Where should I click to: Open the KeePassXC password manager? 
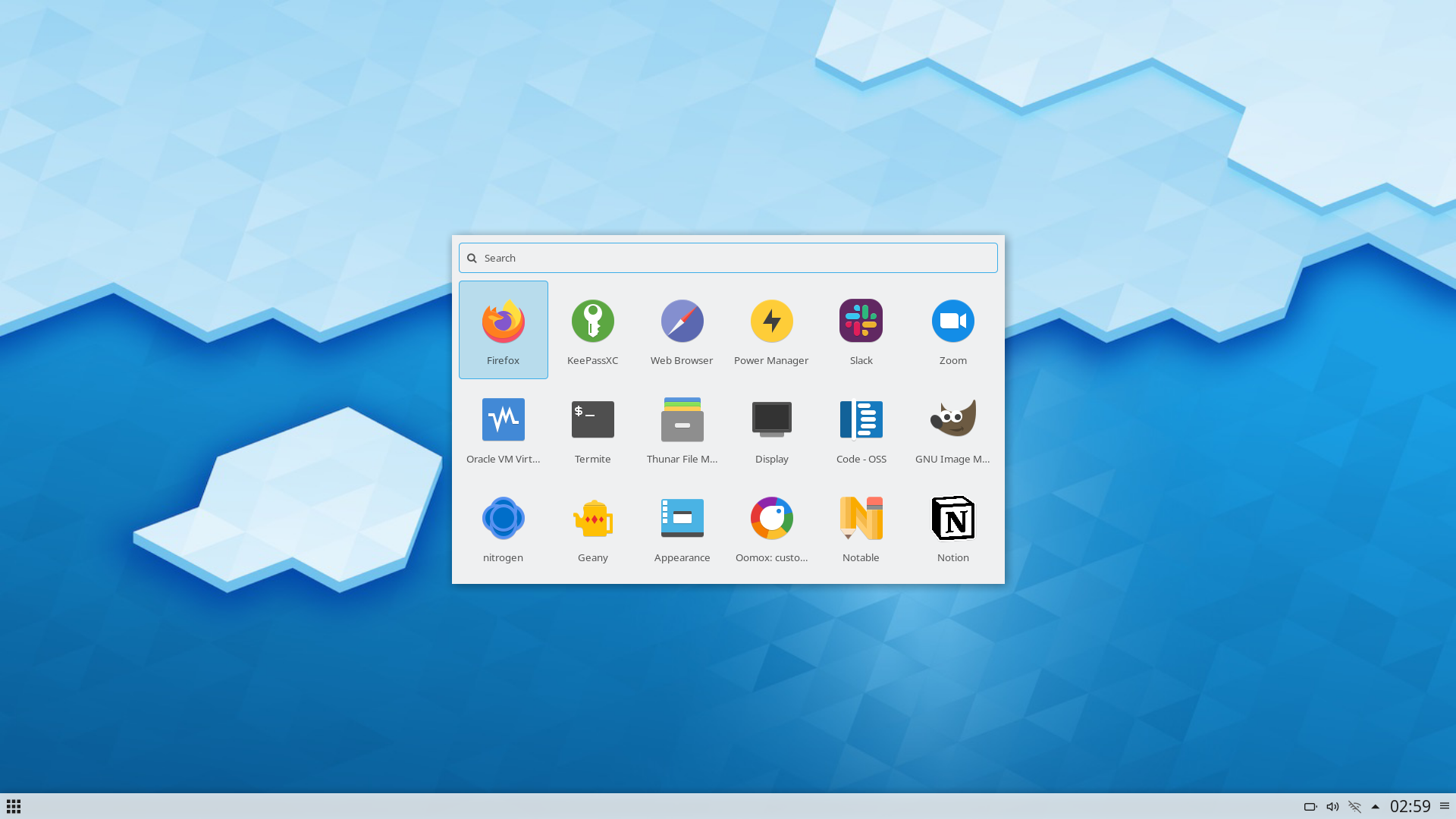(592, 329)
